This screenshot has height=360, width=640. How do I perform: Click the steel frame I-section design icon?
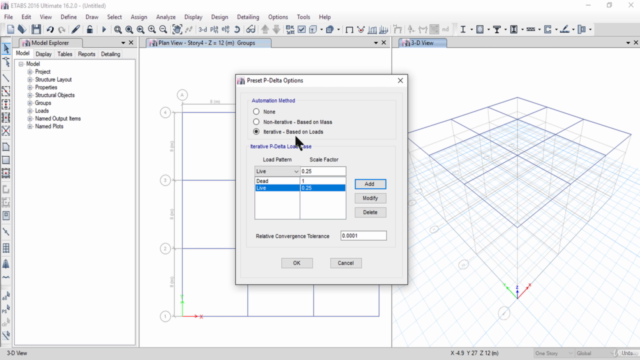463,29
